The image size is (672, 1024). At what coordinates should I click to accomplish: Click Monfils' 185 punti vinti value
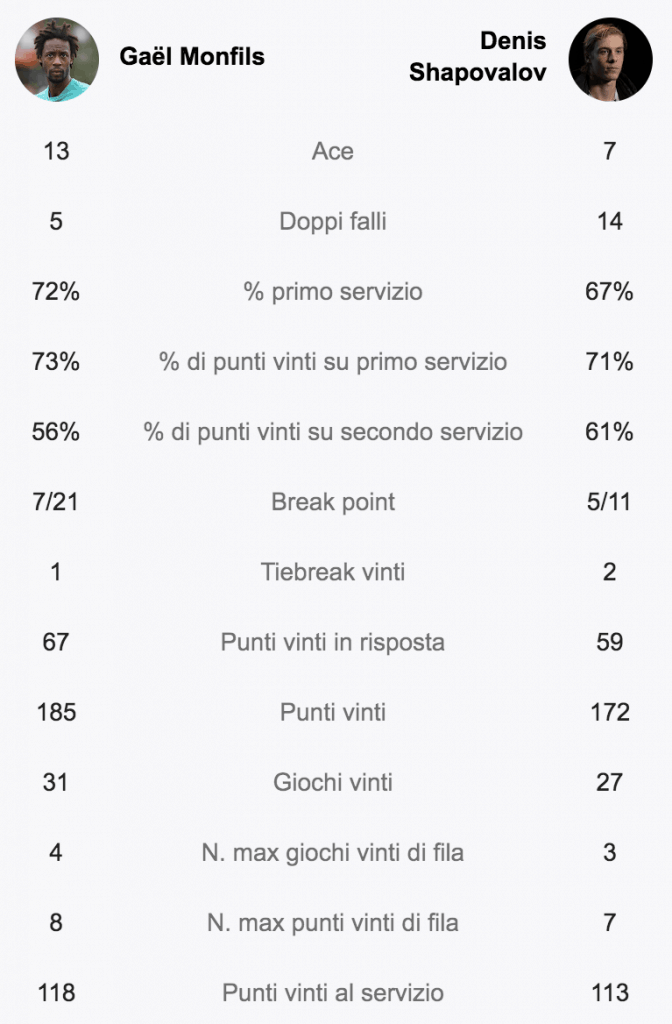(x=56, y=712)
